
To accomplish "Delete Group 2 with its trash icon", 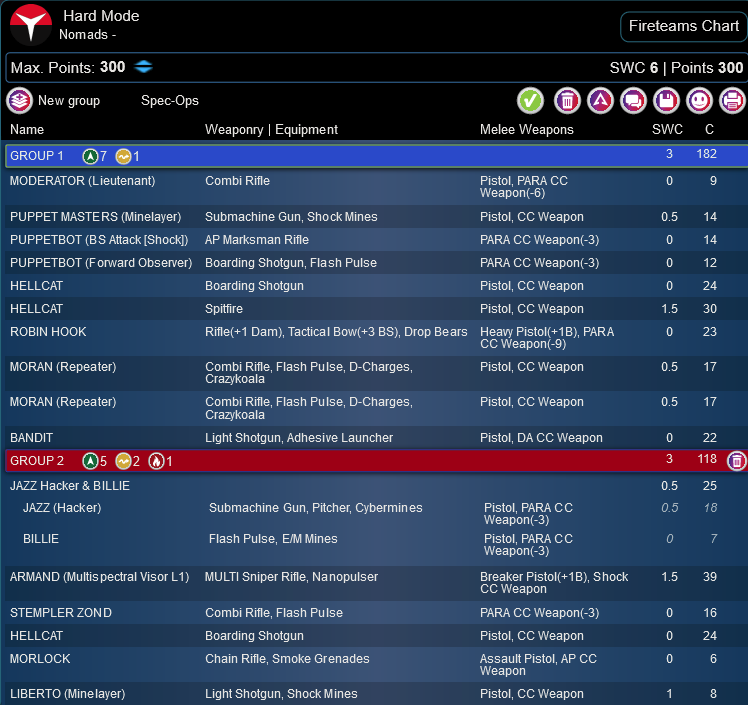I will click(737, 461).
